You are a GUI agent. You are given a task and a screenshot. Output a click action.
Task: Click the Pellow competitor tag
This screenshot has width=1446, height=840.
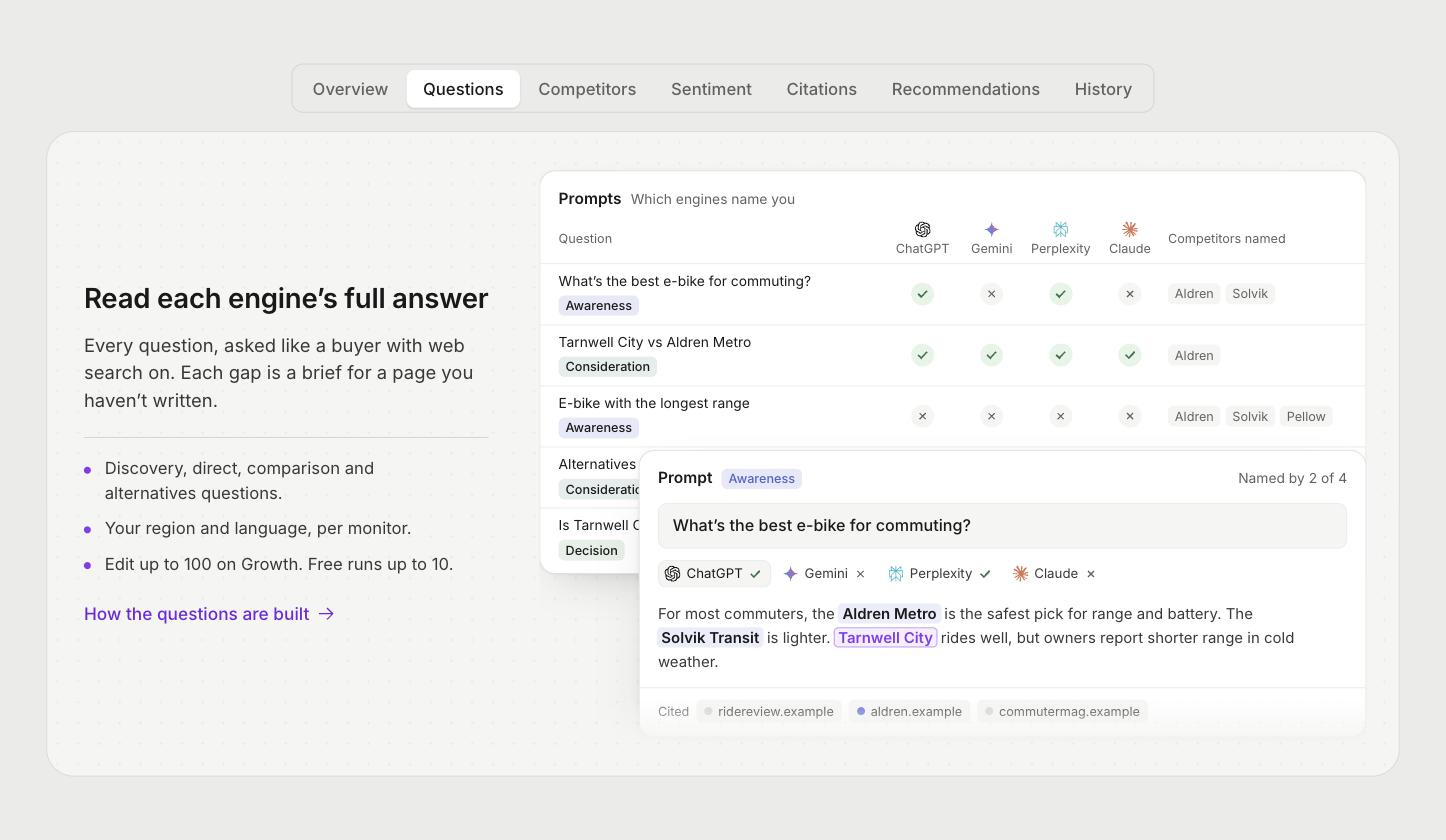(1306, 417)
